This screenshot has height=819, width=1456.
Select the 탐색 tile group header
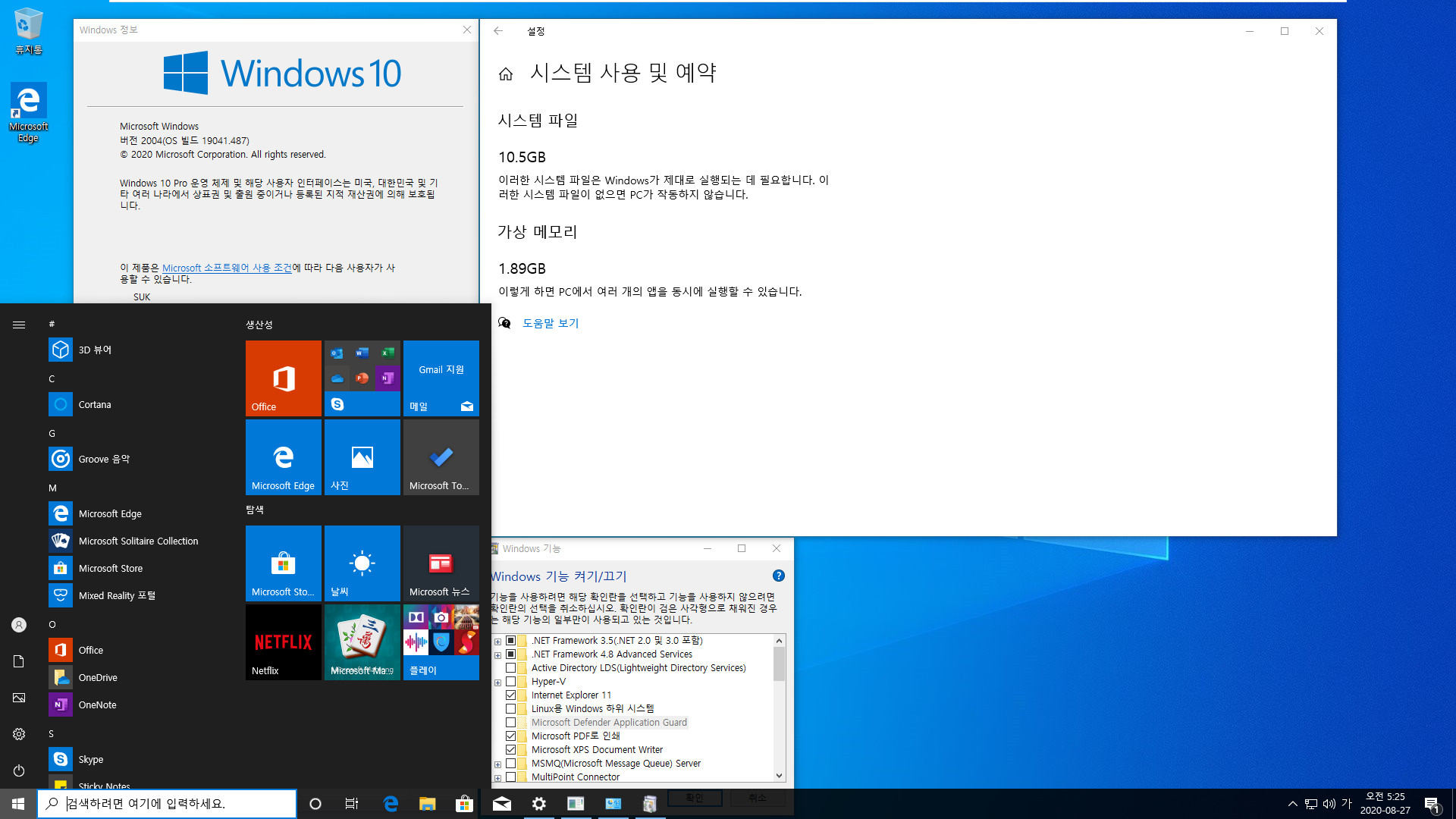click(x=255, y=510)
